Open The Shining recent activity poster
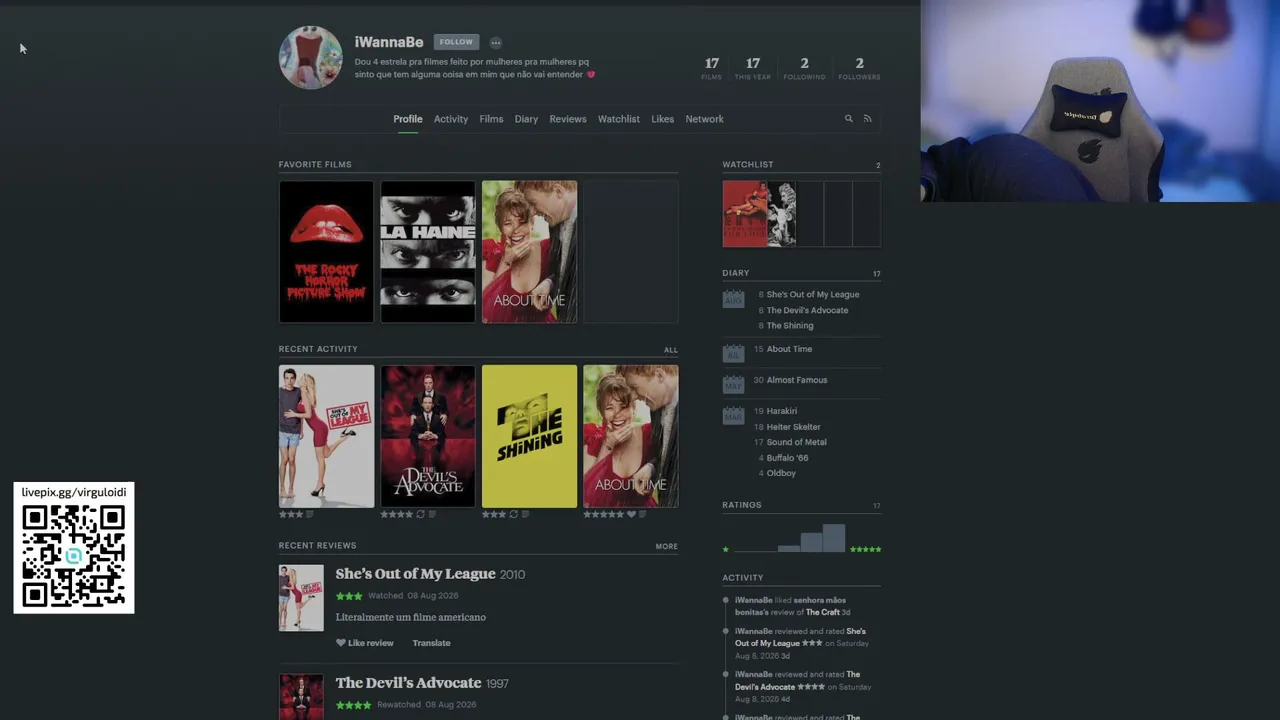 [x=530, y=436]
